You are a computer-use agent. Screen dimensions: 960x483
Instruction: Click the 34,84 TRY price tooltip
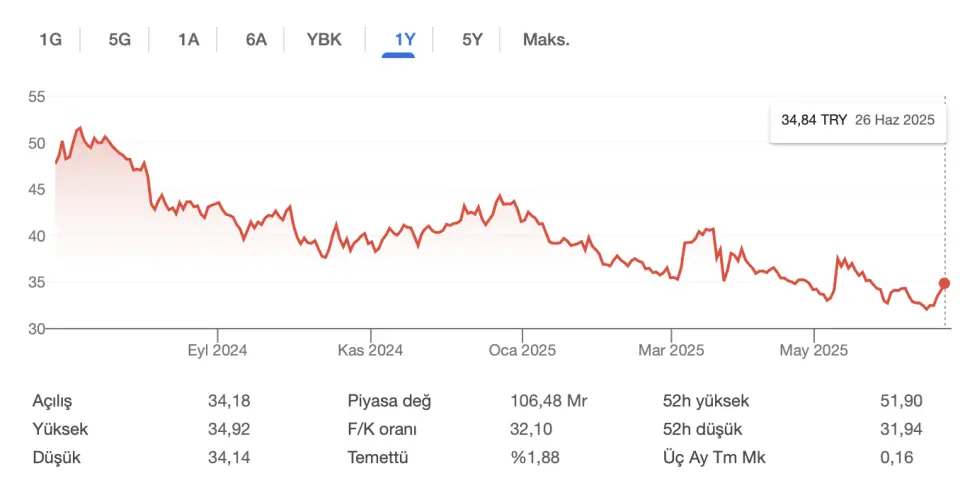[858, 120]
